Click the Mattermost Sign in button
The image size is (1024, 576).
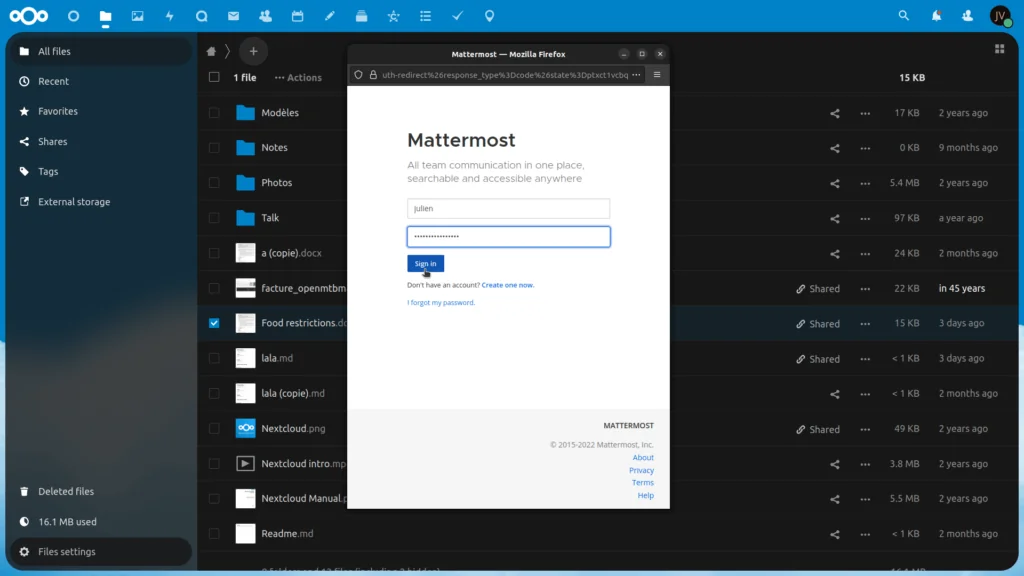click(425, 263)
